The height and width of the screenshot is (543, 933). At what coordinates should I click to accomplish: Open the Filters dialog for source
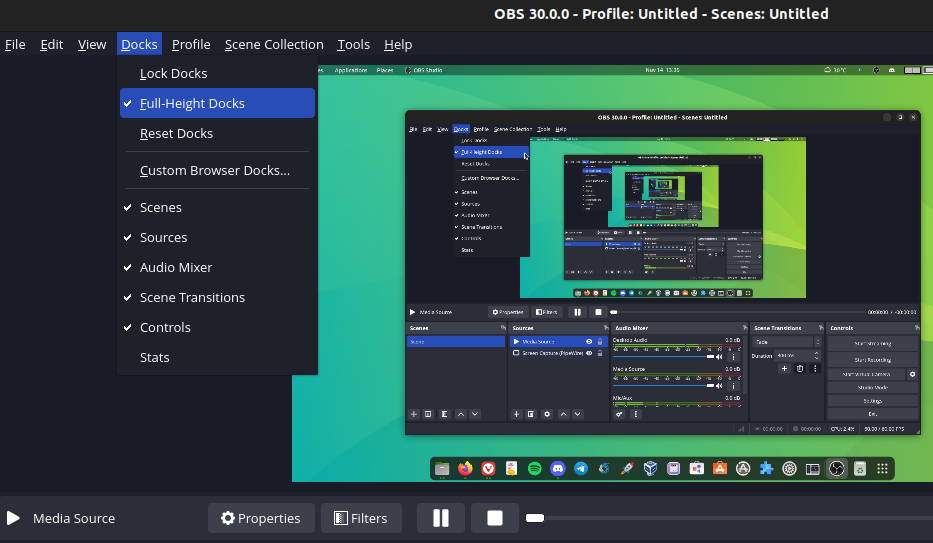(360, 518)
